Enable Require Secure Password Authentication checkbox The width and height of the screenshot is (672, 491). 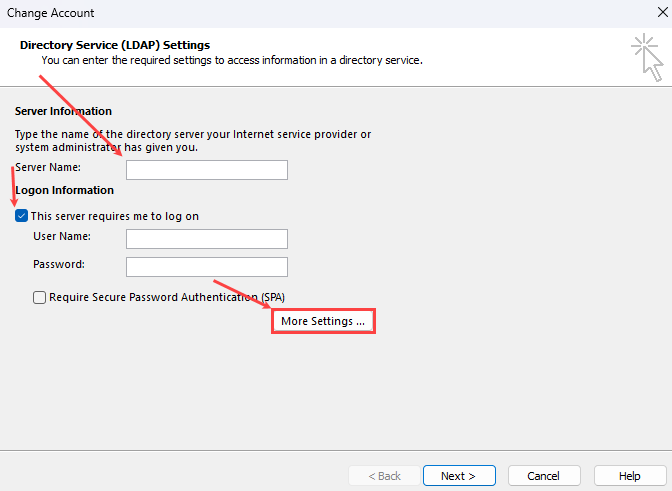click(40, 297)
